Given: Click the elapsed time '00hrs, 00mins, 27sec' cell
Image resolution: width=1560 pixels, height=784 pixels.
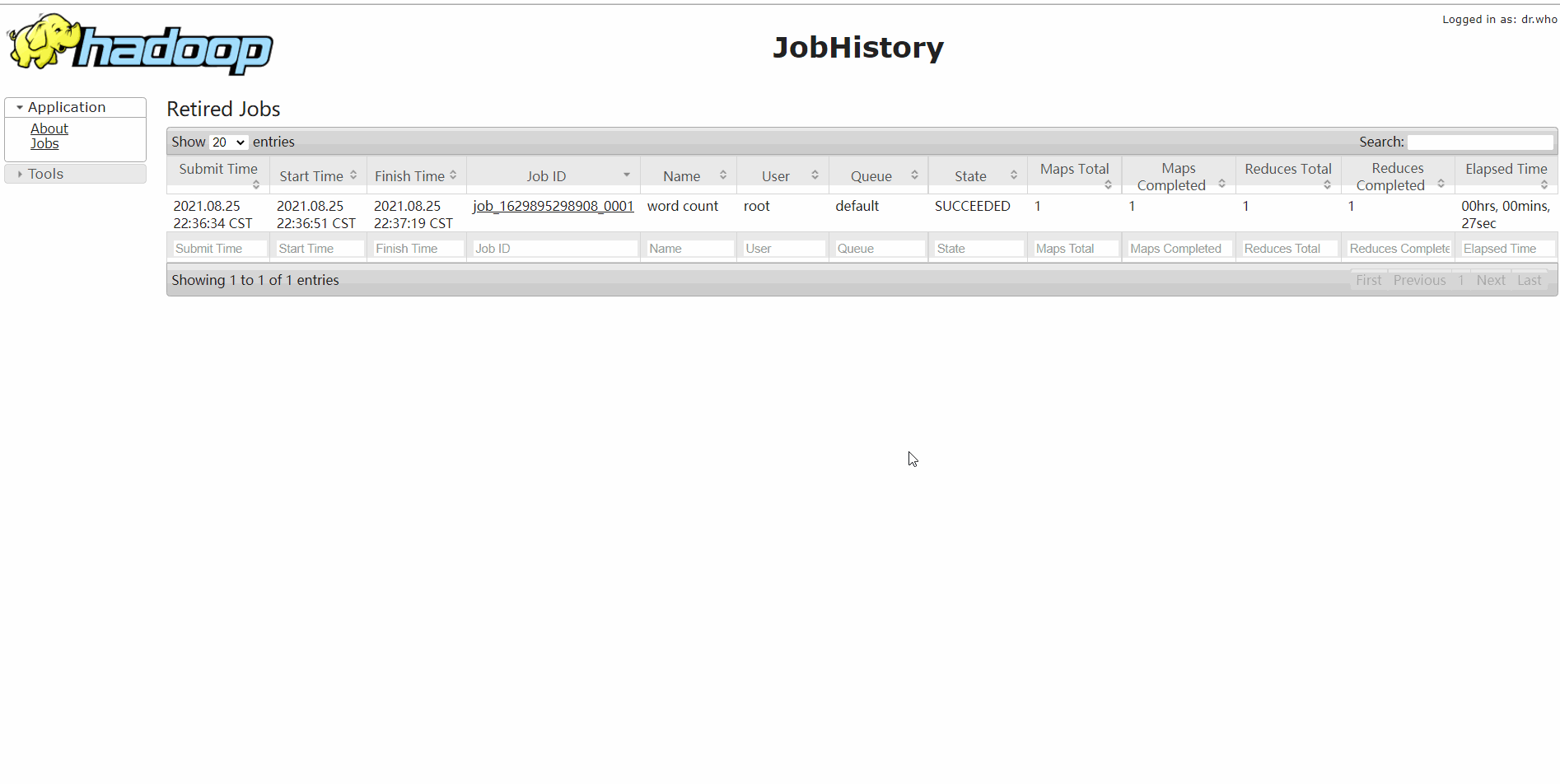Looking at the screenshot, I should click(x=1506, y=214).
